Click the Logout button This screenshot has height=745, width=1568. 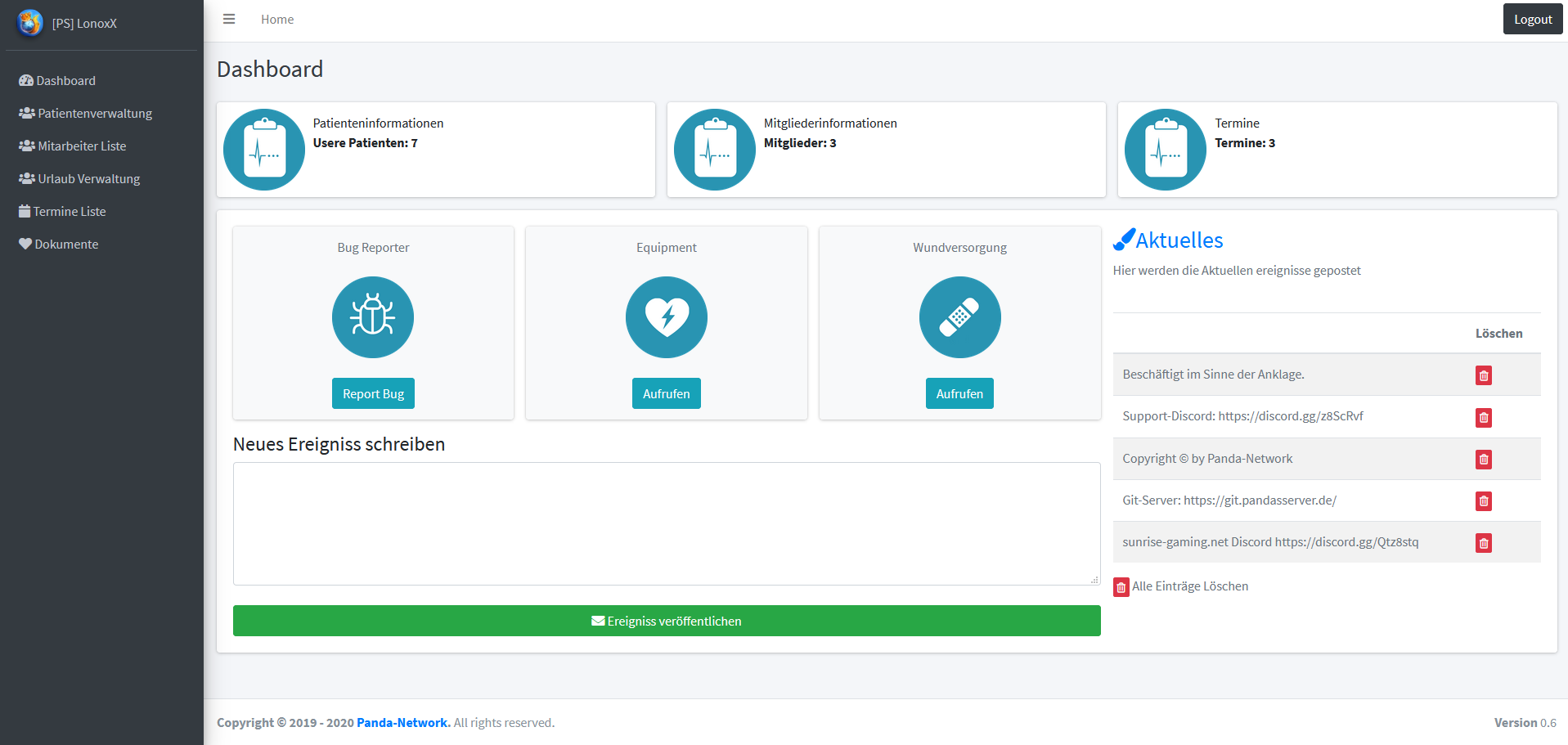pos(1532,19)
